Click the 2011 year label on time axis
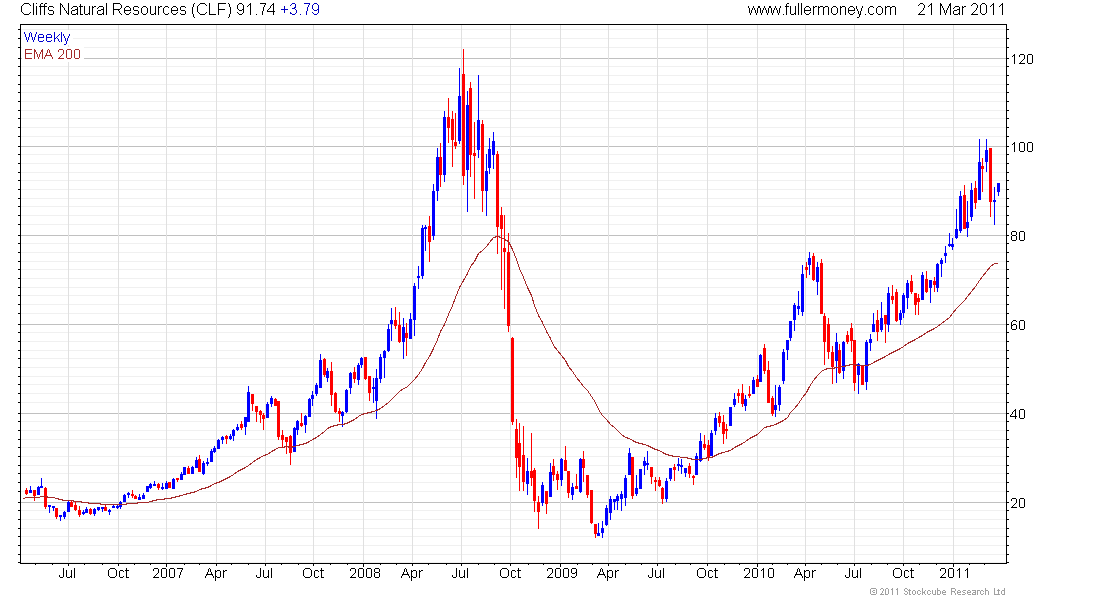This screenshot has width=1100, height=600. (954, 573)
